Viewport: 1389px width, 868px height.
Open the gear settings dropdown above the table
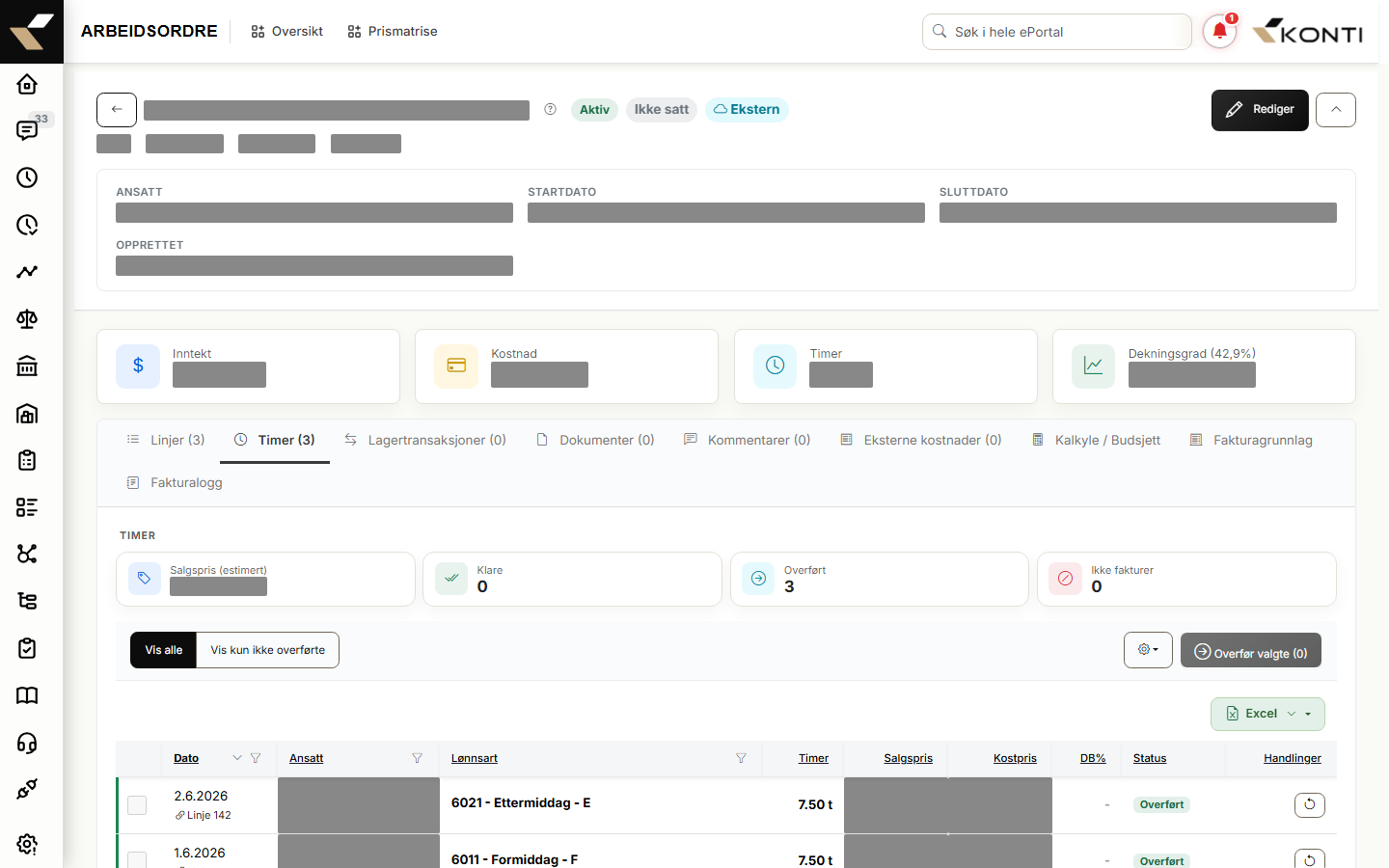pos(1148,650)
